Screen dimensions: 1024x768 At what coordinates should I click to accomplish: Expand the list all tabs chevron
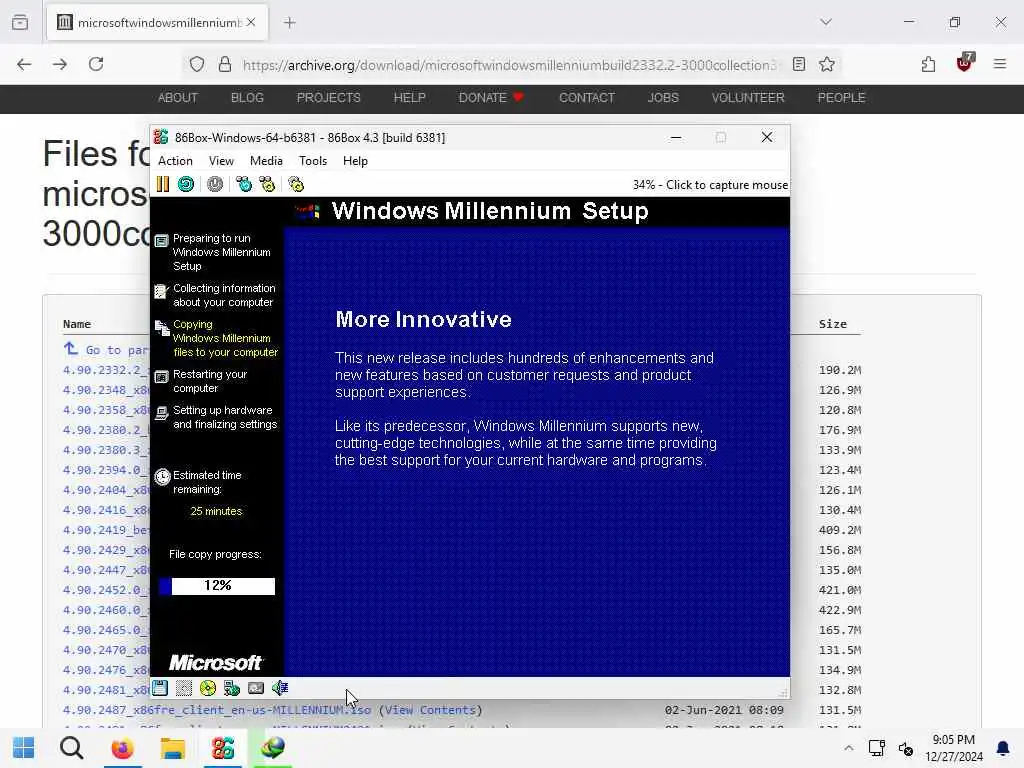click(x=826, y=22)
